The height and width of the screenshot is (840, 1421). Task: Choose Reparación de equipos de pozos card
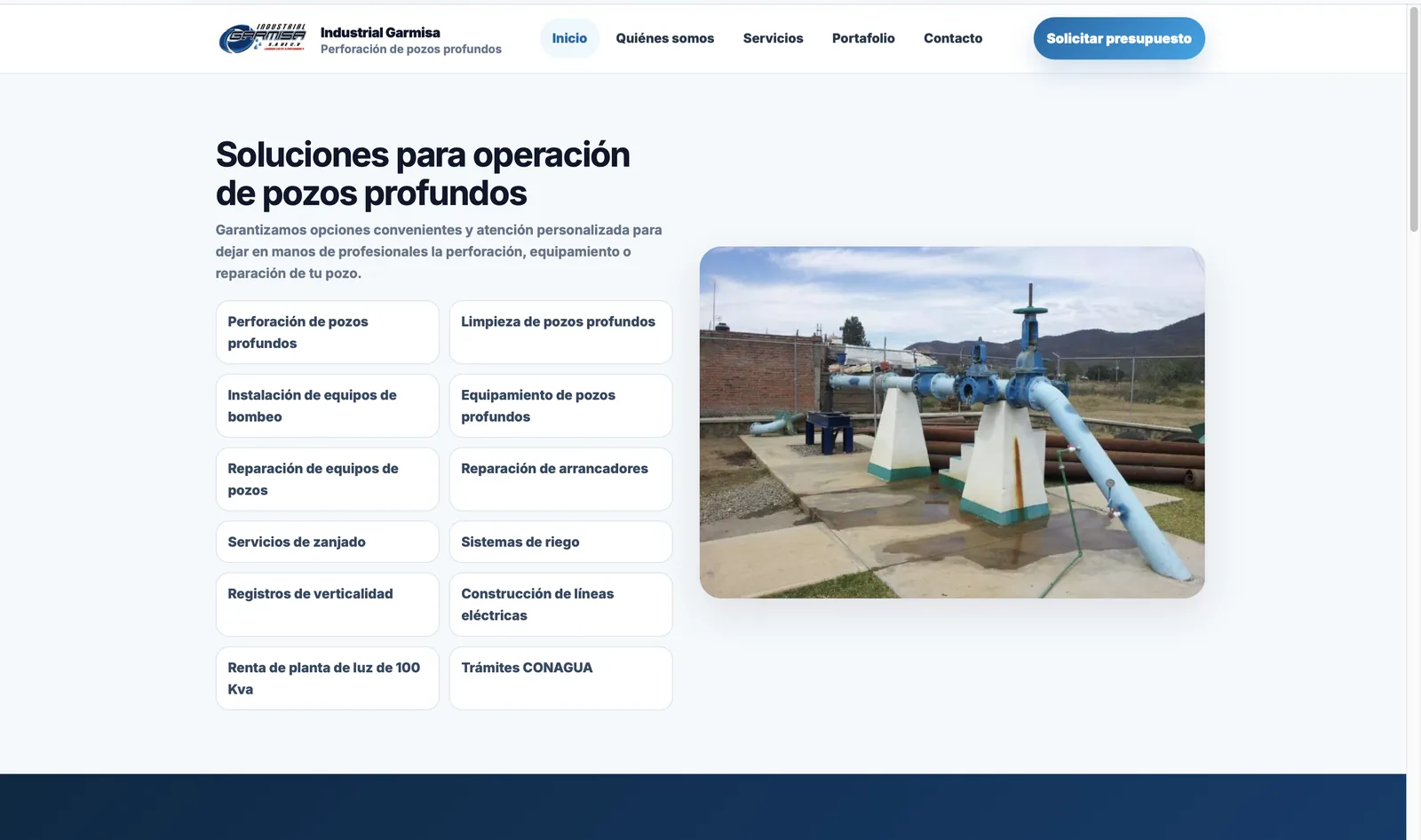pyautogui.click(x=327, y=479)
